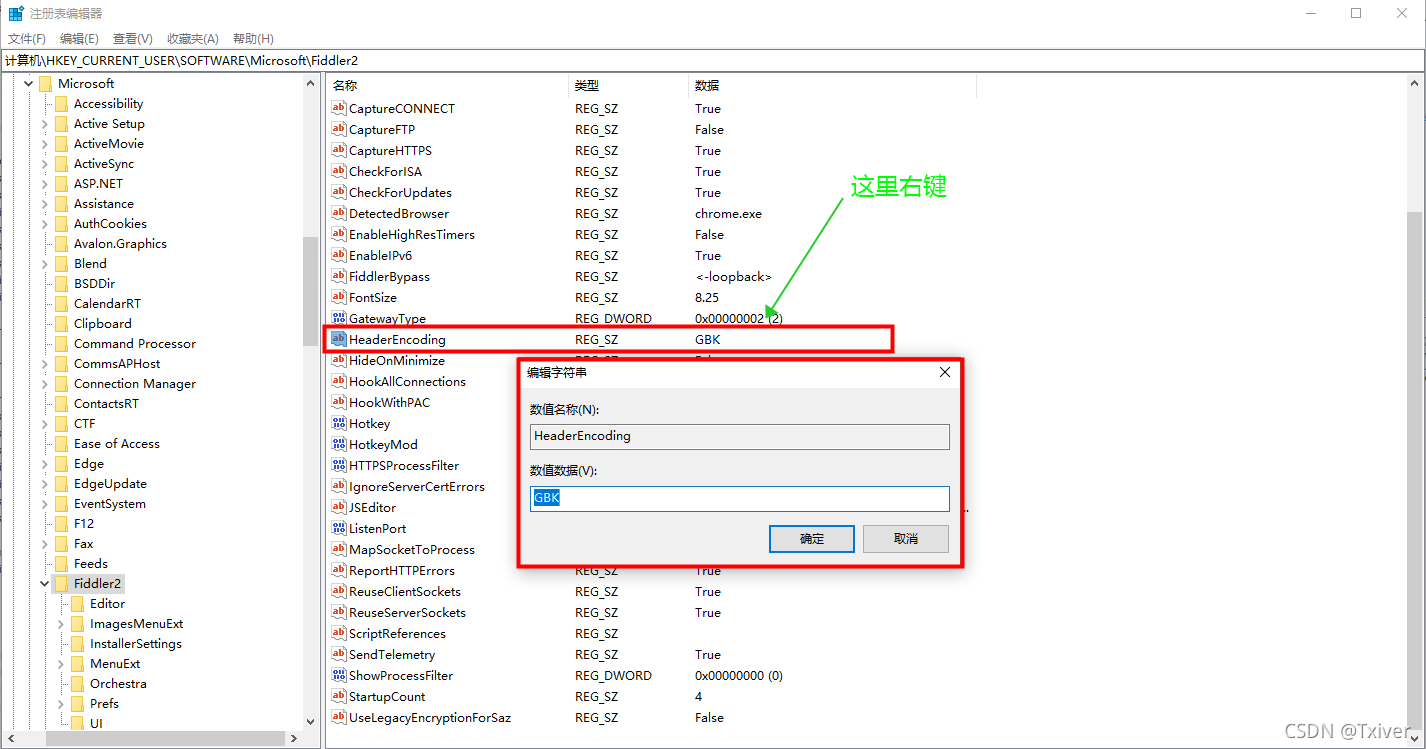Open the 帮助(H) menu
The image size is (1426, 749).
point(253,38)
